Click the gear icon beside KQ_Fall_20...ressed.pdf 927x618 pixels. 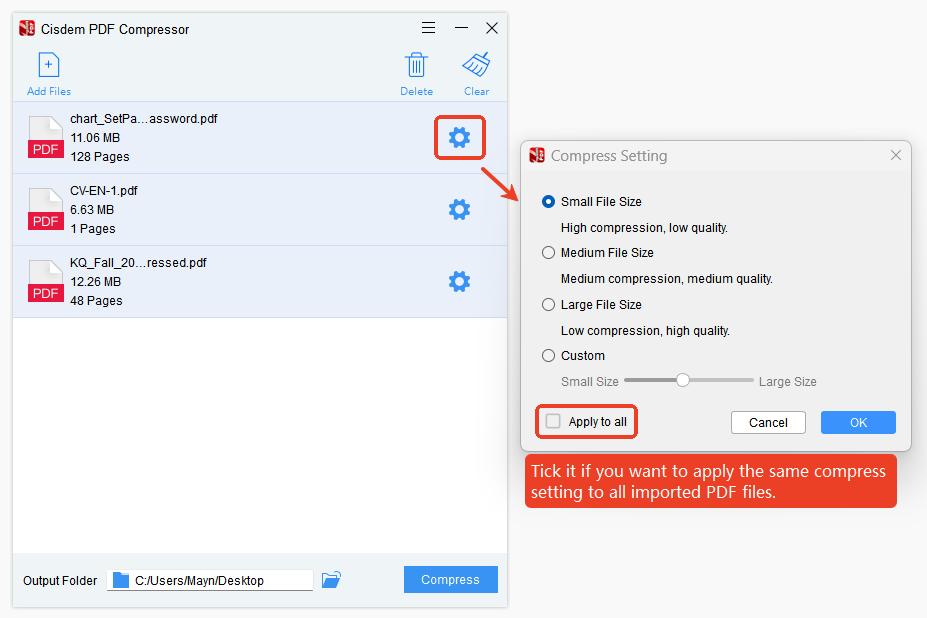point(459,281)
